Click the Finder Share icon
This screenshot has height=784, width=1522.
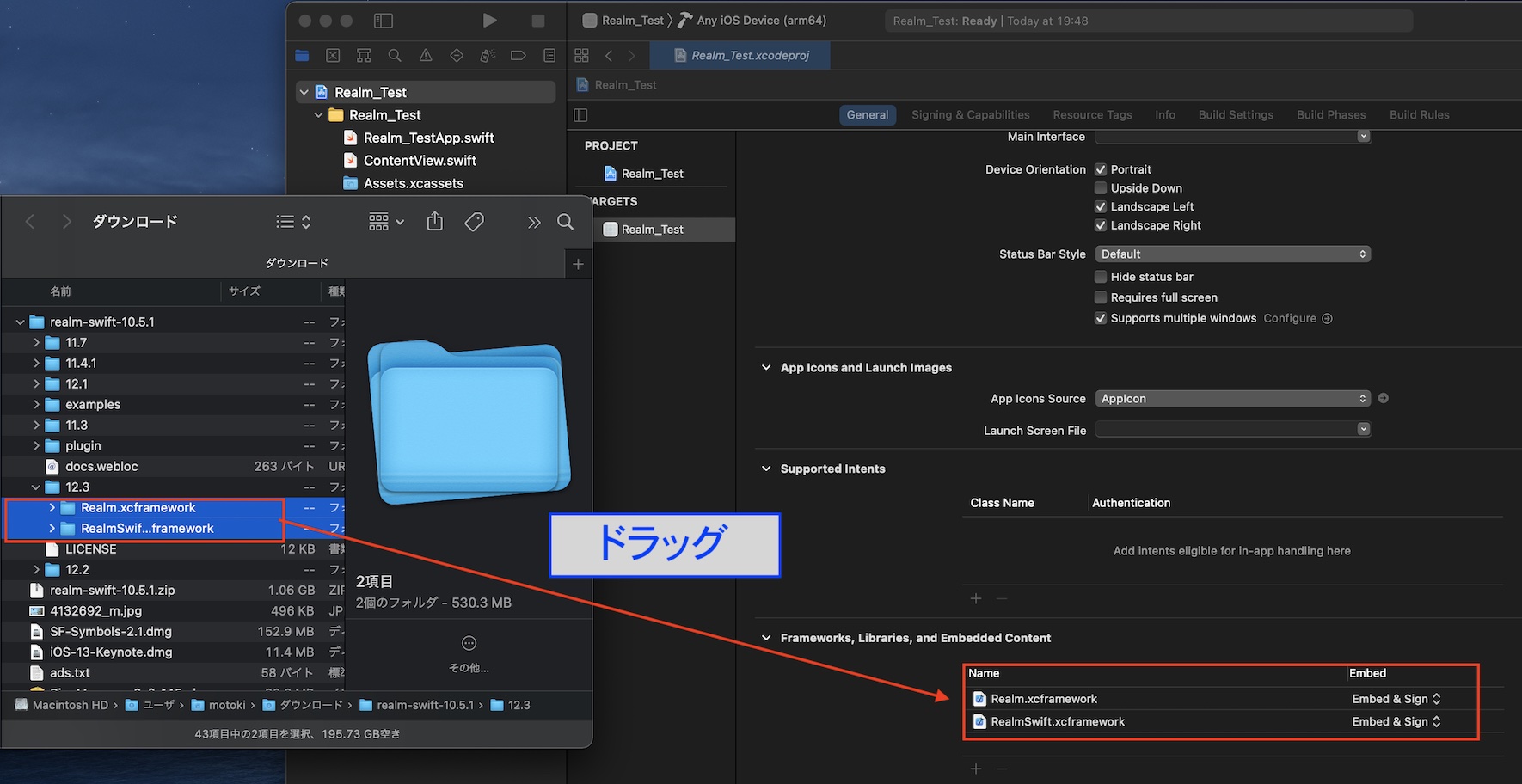point(435,222)
